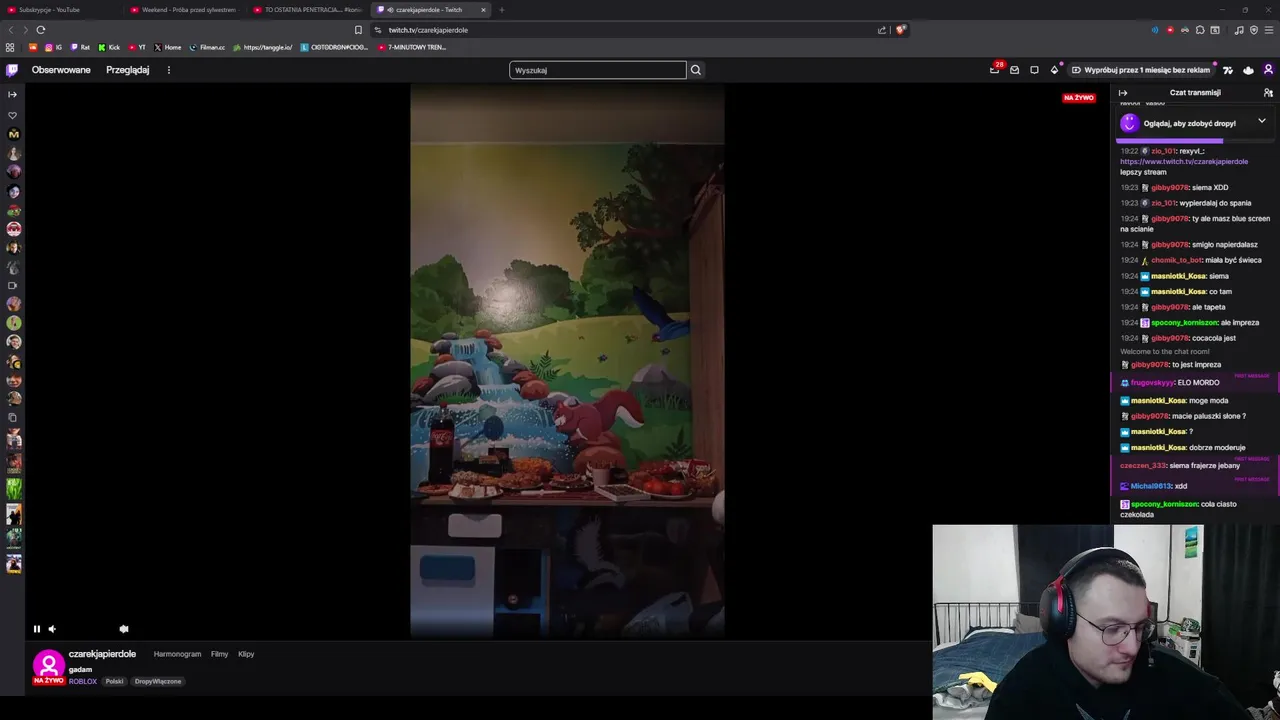Click username czeczen_333 in chat
Screen dimensions: 1280x720
[x=1143, y=465]
